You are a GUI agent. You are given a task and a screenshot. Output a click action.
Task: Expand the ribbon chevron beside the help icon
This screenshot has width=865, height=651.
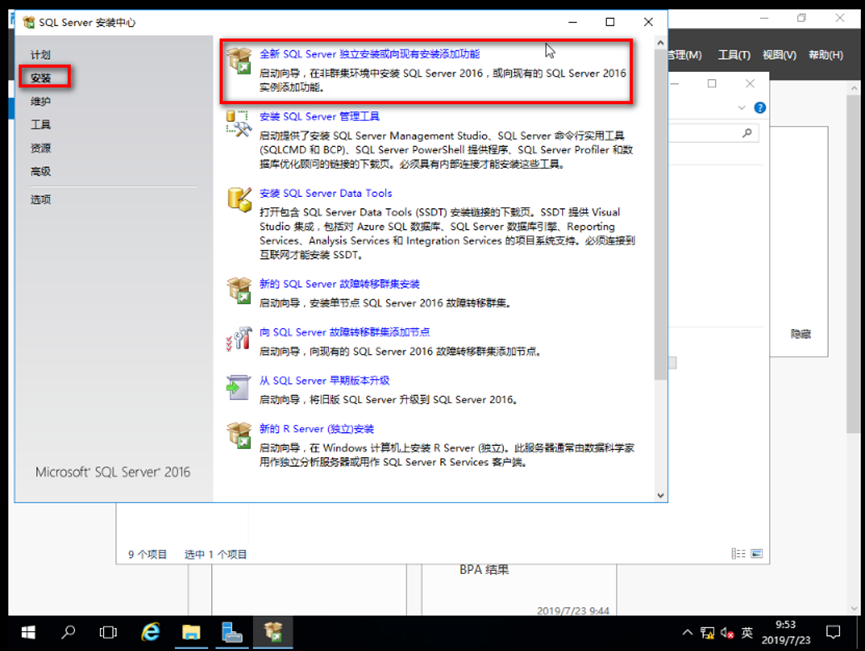pos(741,108)
